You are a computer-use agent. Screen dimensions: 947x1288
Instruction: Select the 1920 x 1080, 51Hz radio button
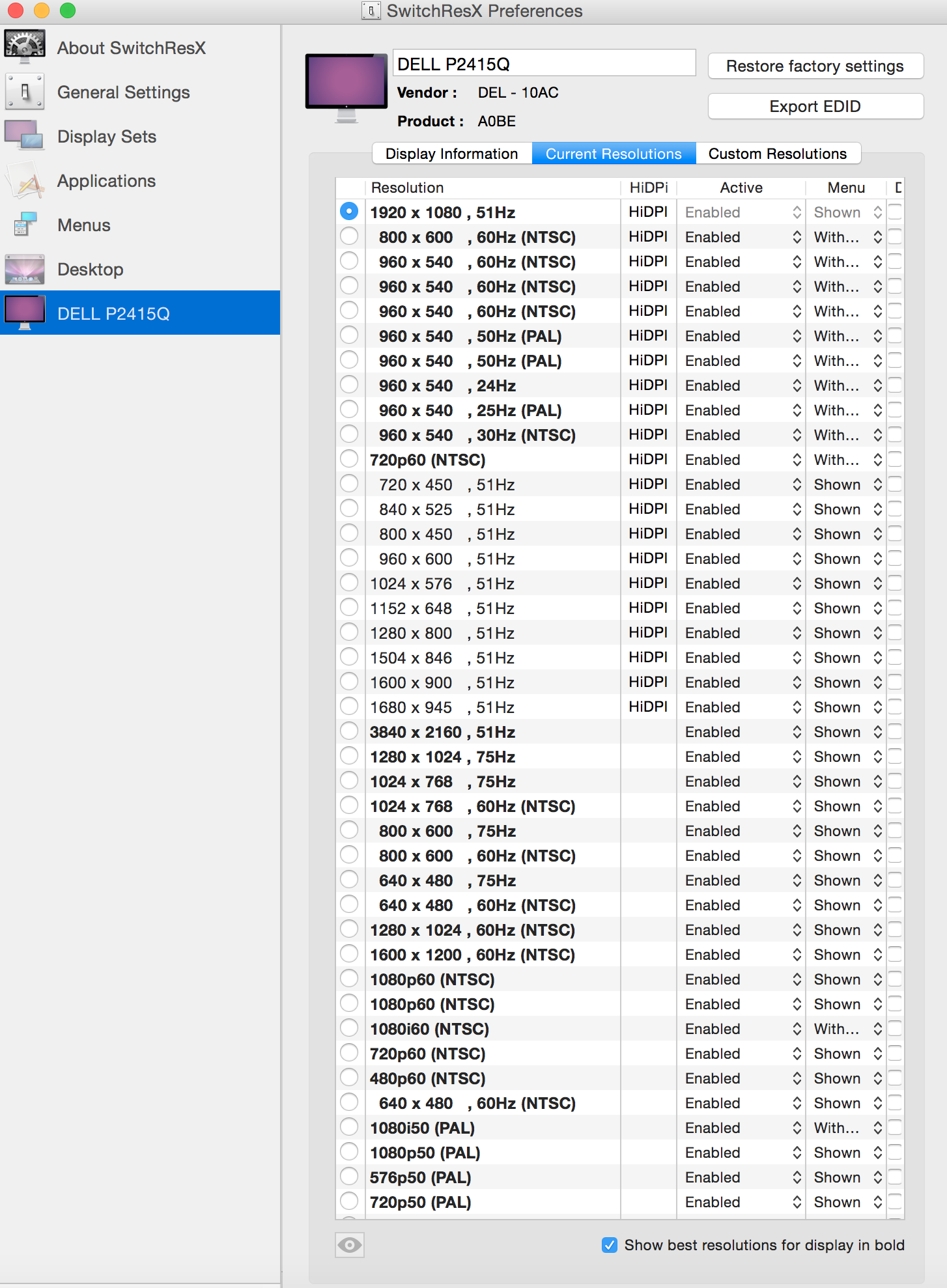(x=349, y=212)
